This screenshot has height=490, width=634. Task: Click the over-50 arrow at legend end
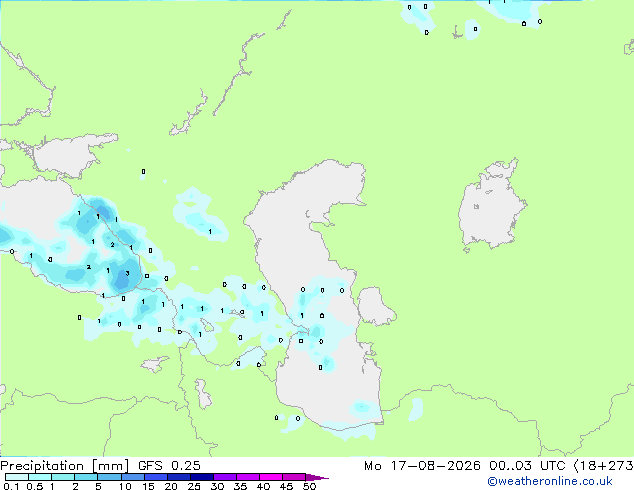pyautogui.click(x=317, y=477)
